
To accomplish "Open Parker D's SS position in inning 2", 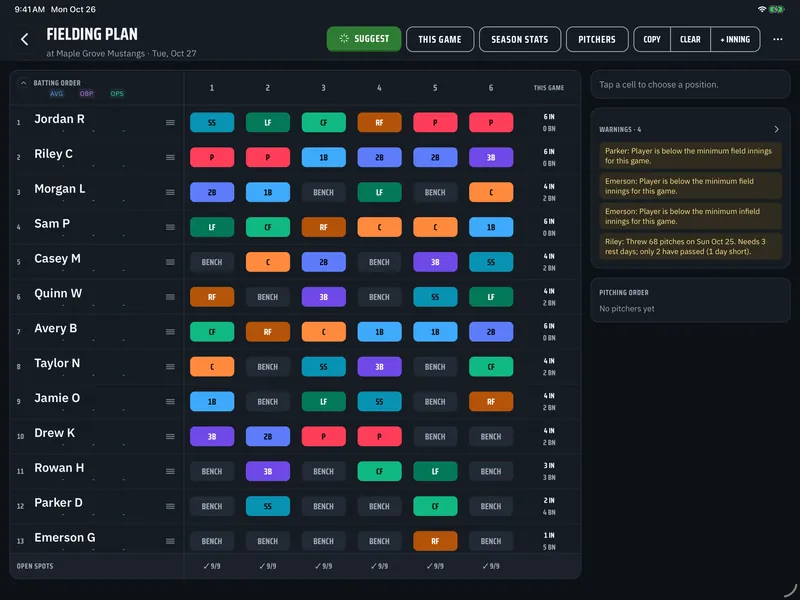I will coord(268,506).
